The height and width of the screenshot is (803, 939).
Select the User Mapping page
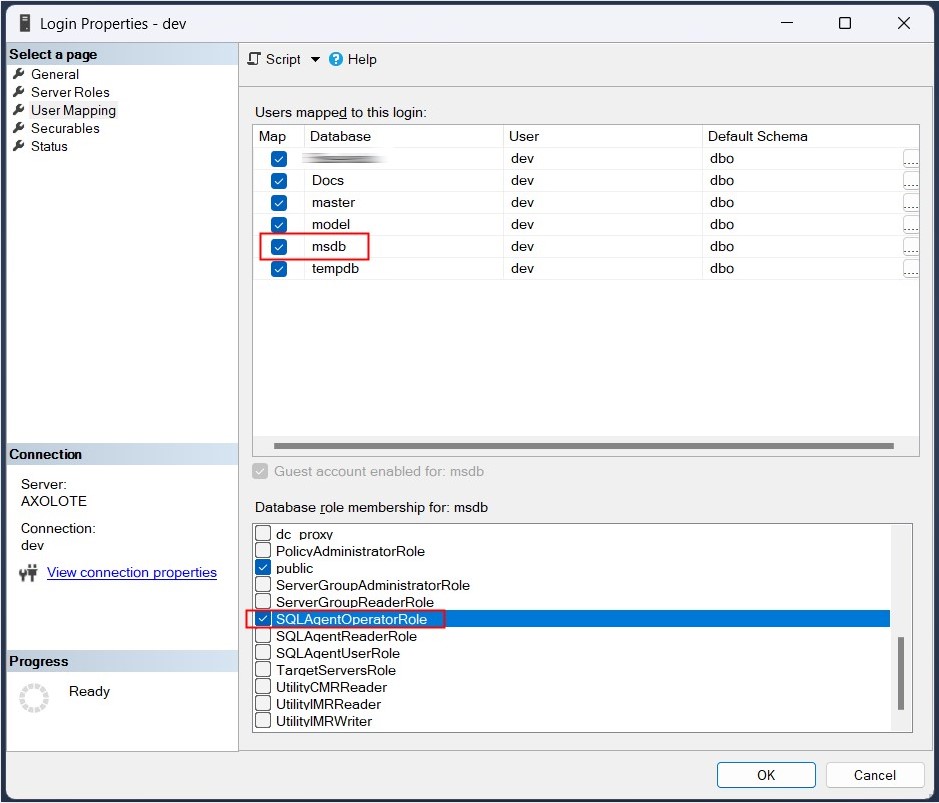[73, 110]
